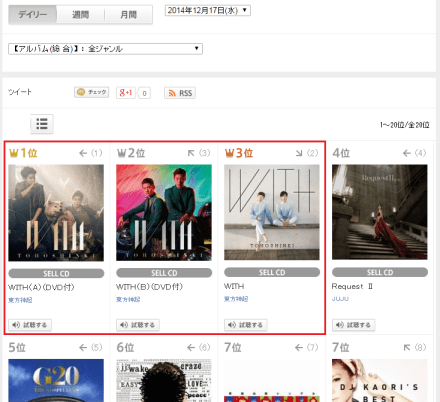Click 東方神起 artist link under WITH(A)
Screen dimensions: 440x402
pyautogui.click(x=20, y=300)
